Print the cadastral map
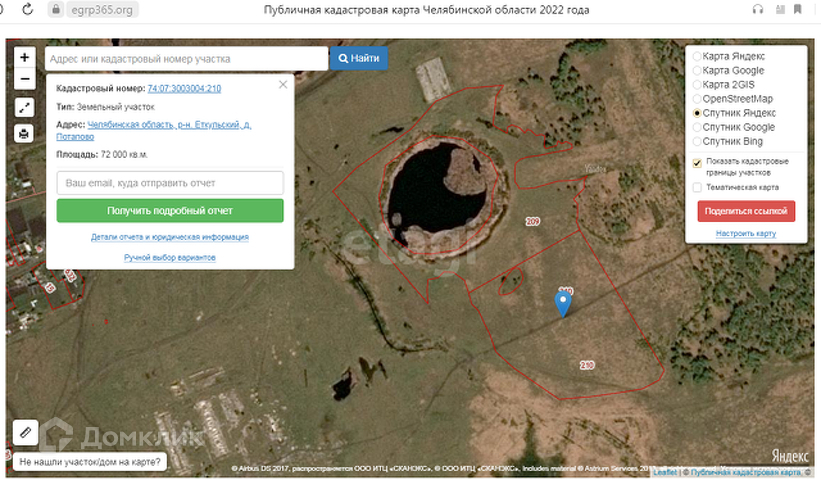The width and height of the screenshot is (821, 480). (x=25, y=133)
